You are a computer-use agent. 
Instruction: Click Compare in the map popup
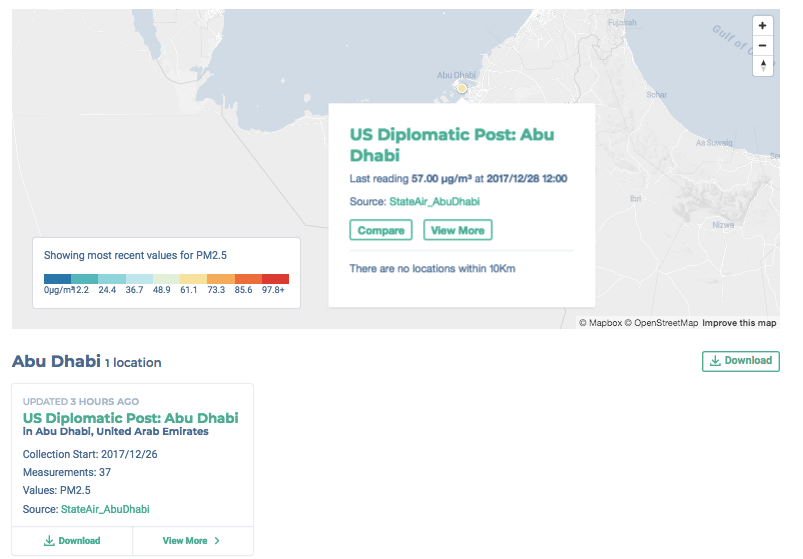381,230
